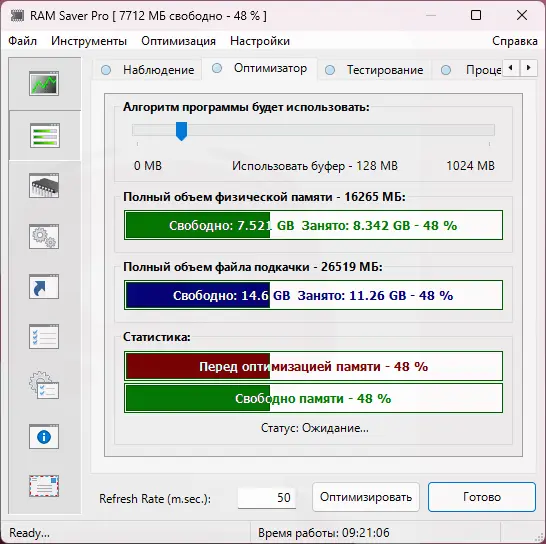The width and height of the screenshot is (546, 544).
Task: Click the Refresh Rate input field
Action: tap(267, 498)
